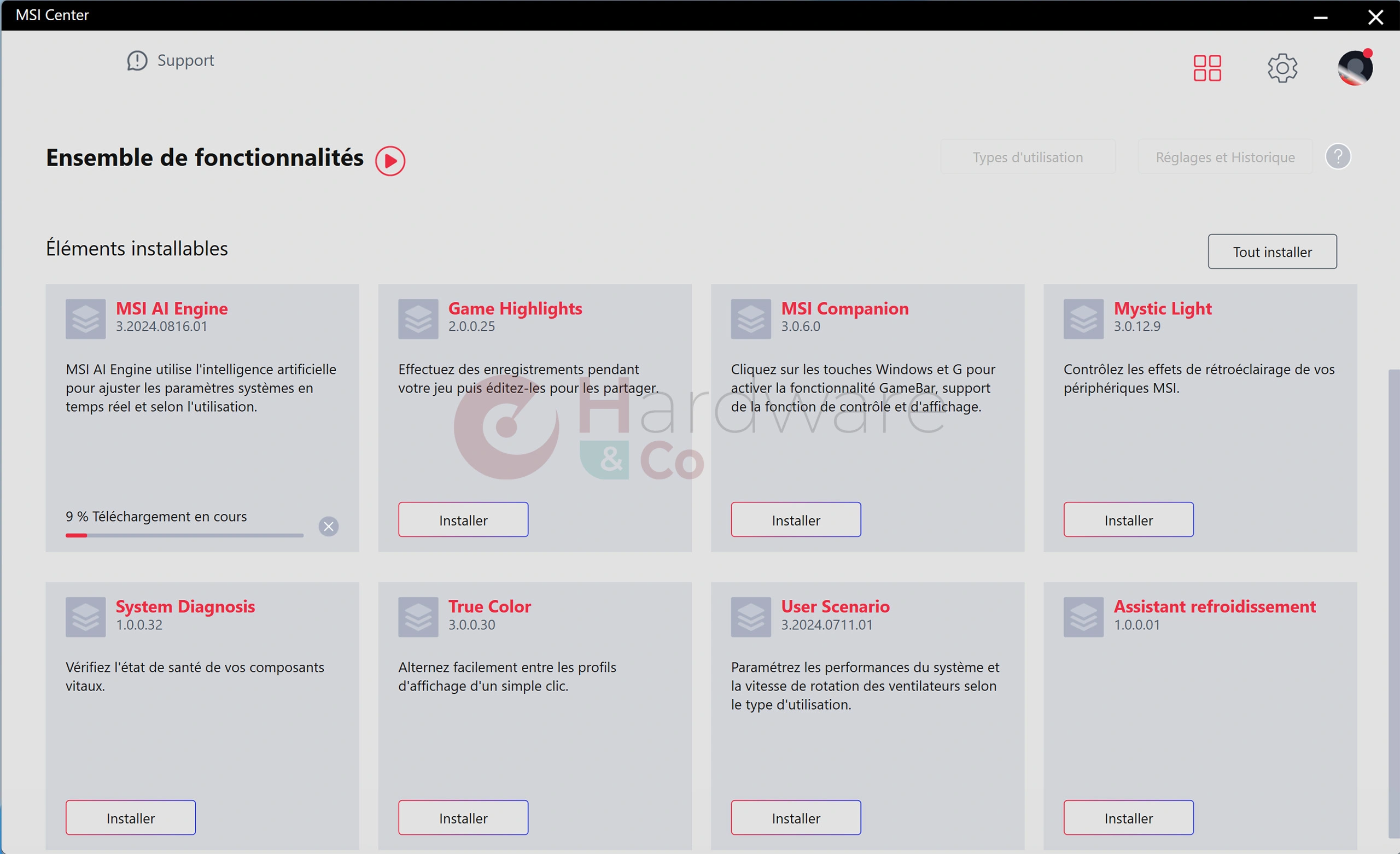Viewport: 1400px width, 854px height.
Task: Install the Game Highlights feature
Action: coord(463,520)
